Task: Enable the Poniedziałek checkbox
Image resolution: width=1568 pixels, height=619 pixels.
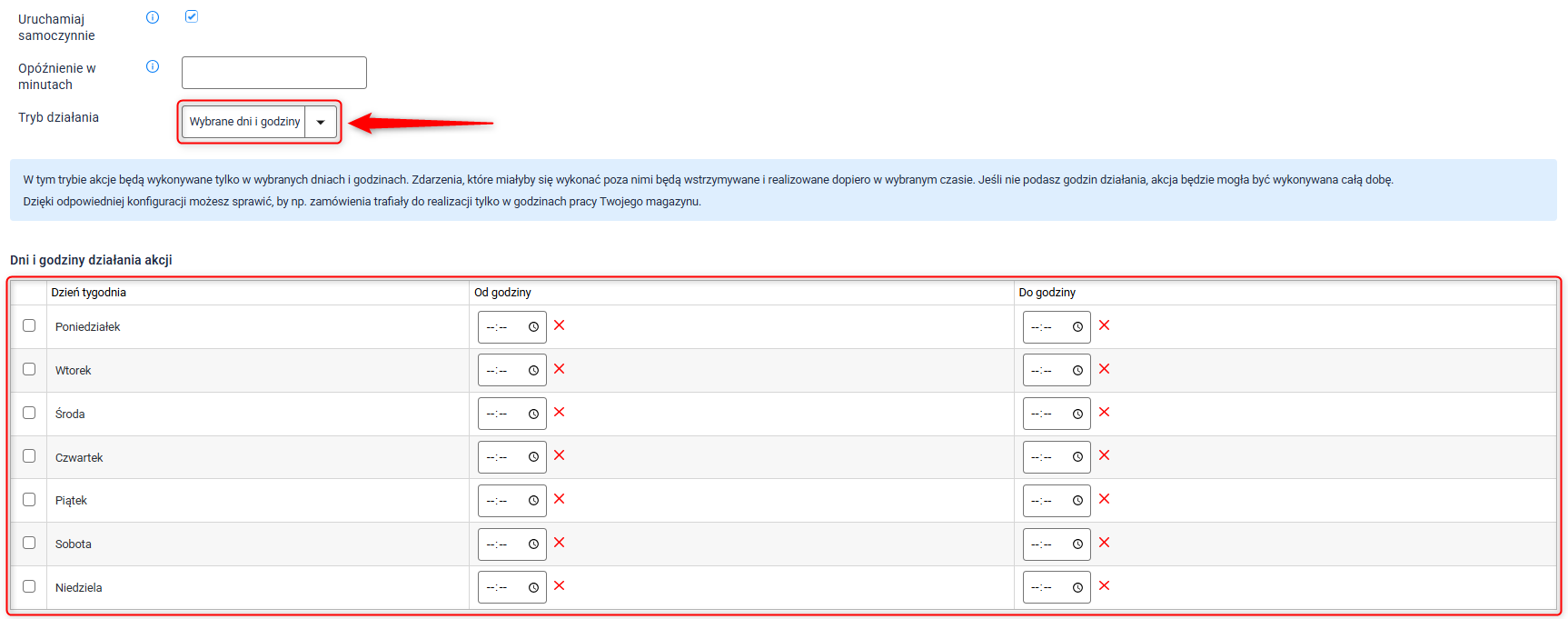Action: 29,325
